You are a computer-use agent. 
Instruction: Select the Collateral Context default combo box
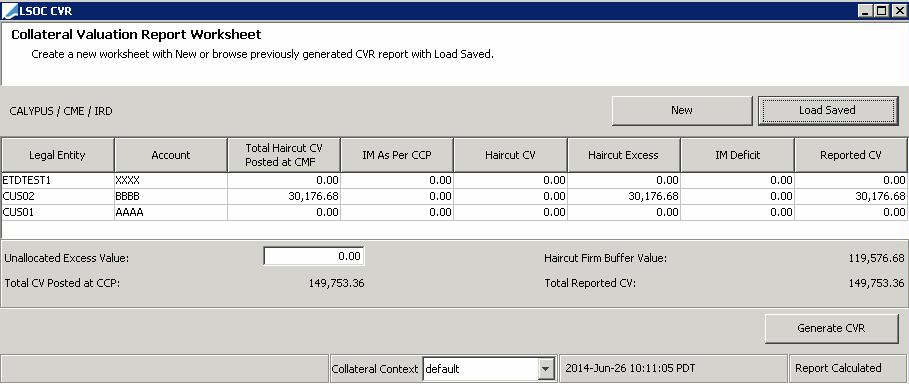pos(488,368)
